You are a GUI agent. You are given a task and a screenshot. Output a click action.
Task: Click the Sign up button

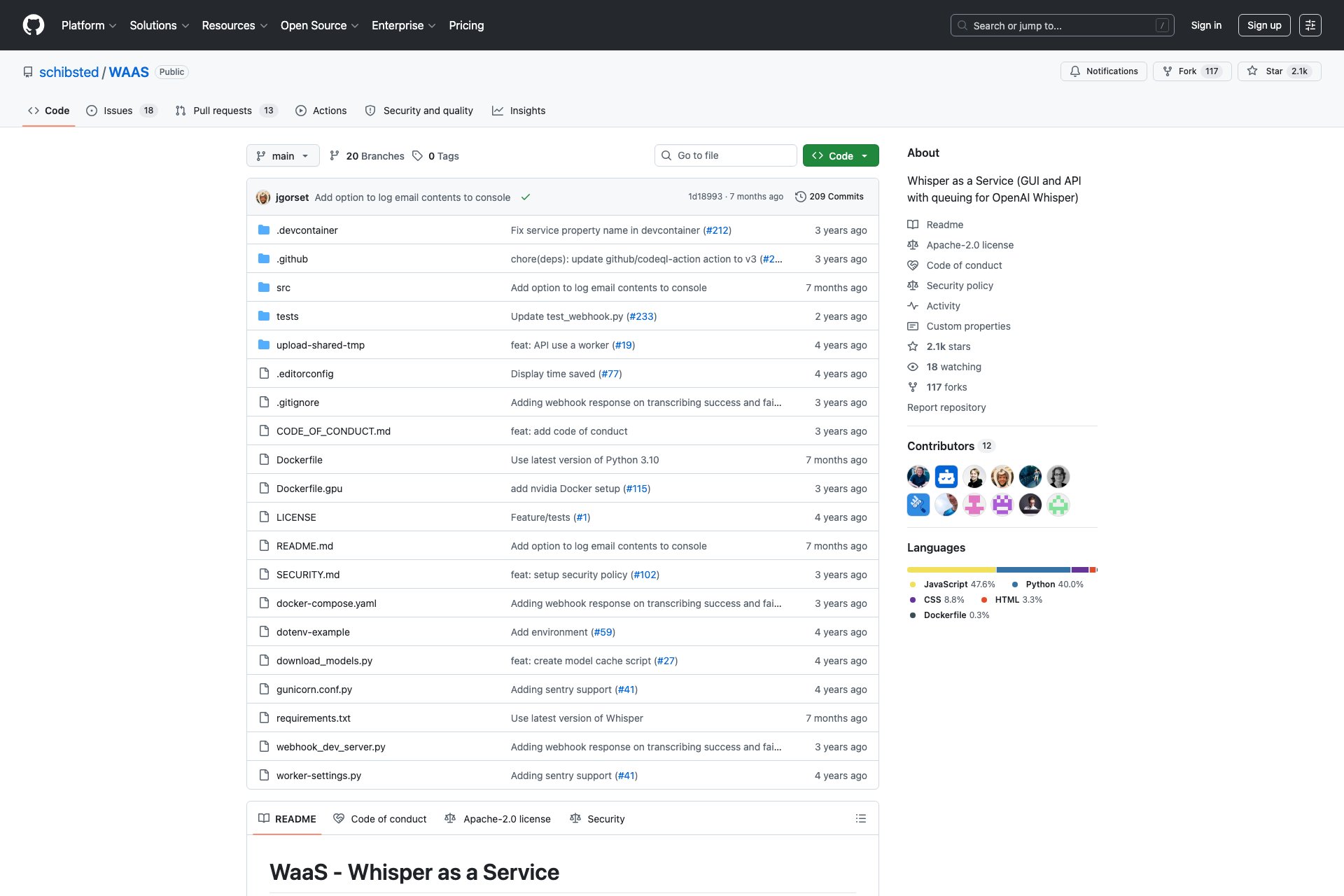1263,25
